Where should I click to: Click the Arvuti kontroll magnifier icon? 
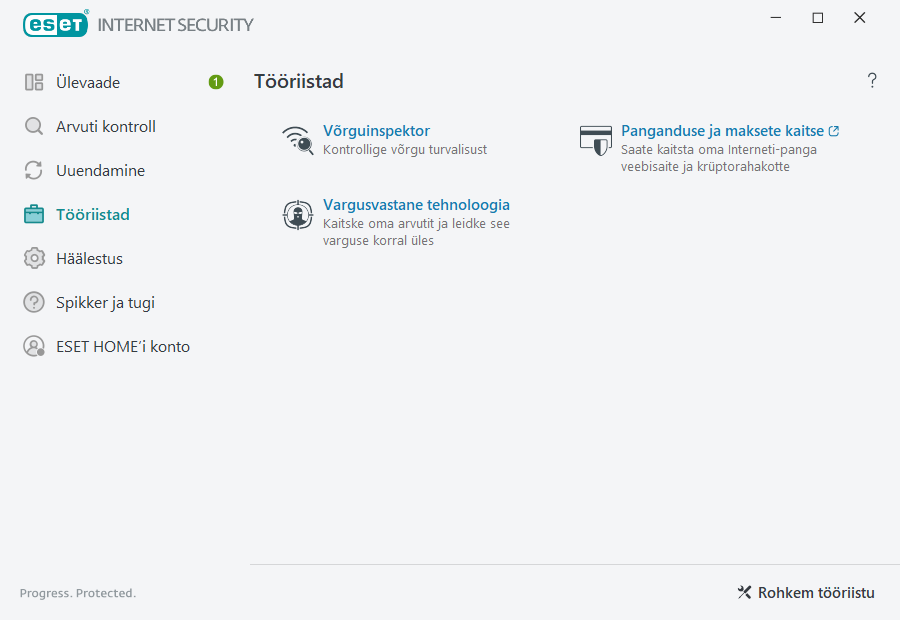click(x=32, y=126)
